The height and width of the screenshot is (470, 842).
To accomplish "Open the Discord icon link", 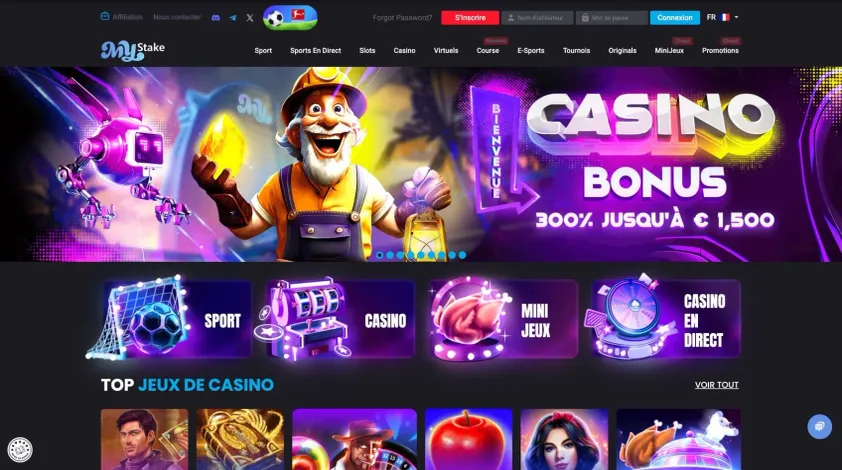I will click(x=215, y=18).
